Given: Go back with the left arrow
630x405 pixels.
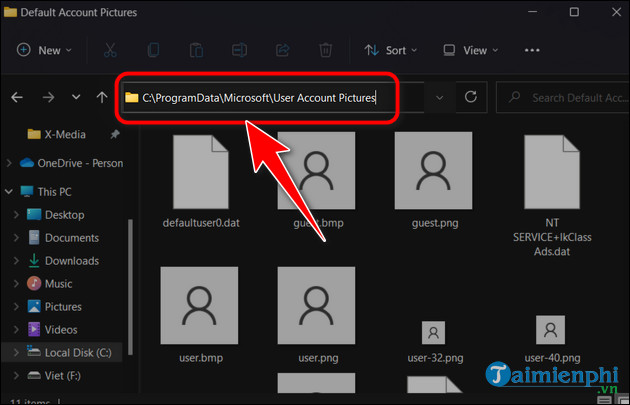Looking at the screenshot, I should pyautogui.click(x=17, y=97).
